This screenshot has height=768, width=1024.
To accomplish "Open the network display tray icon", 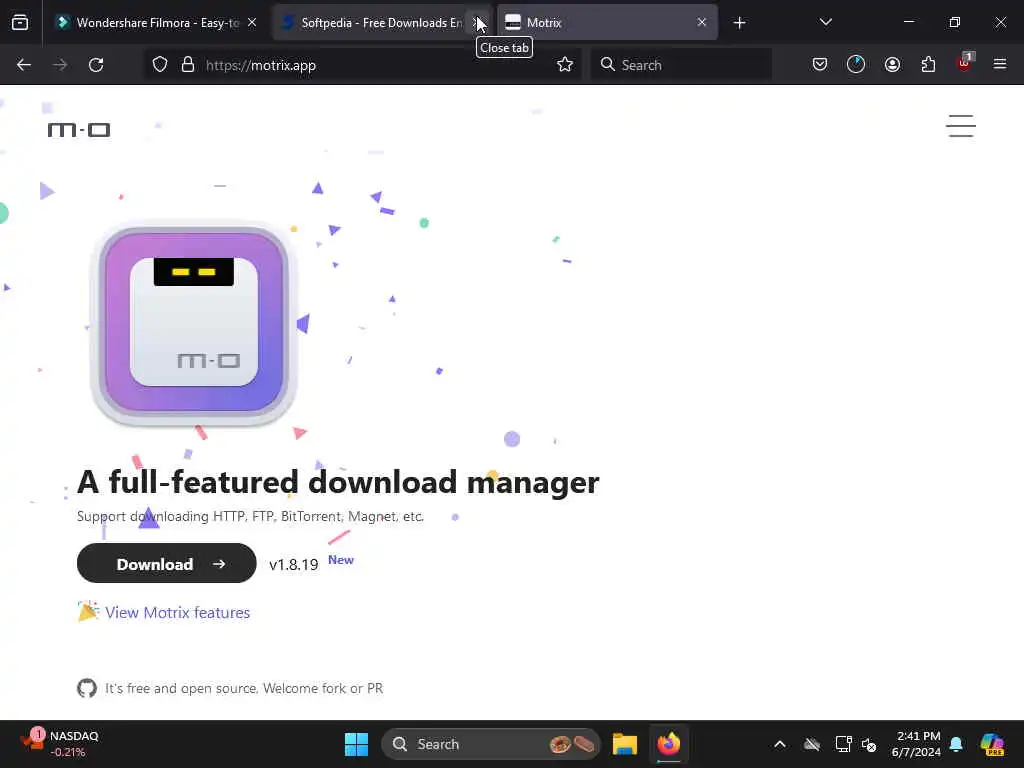I will [x=843, y=744].
